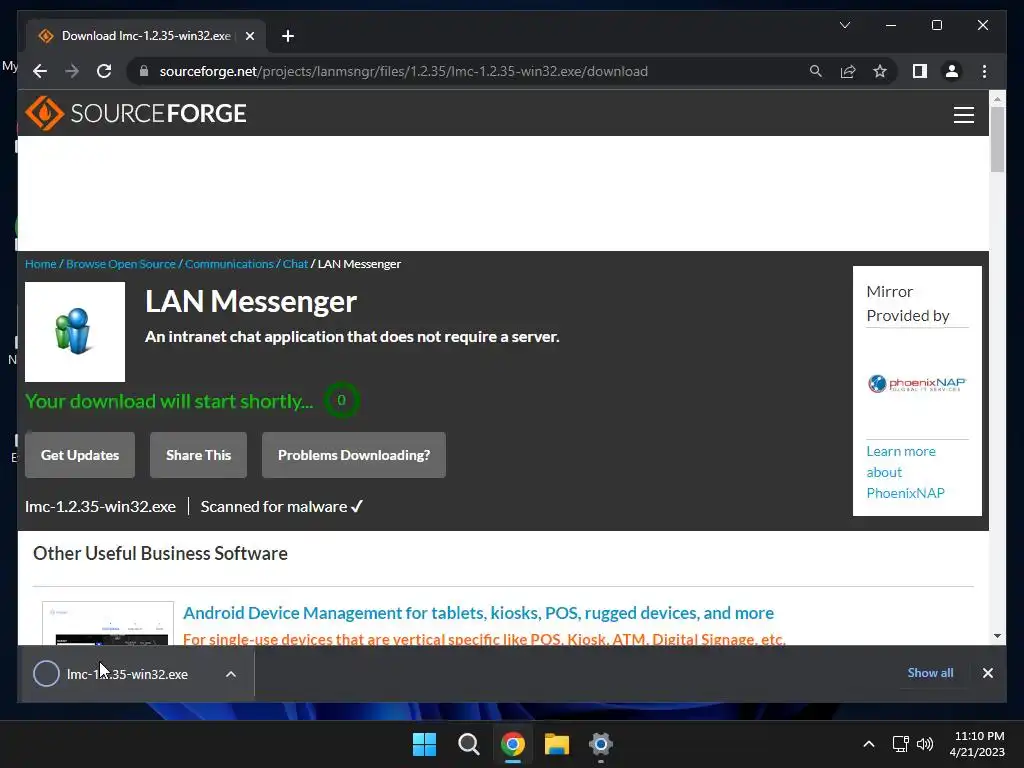
Task: Bookmark this tab with the star
Action: coord(880,71)
